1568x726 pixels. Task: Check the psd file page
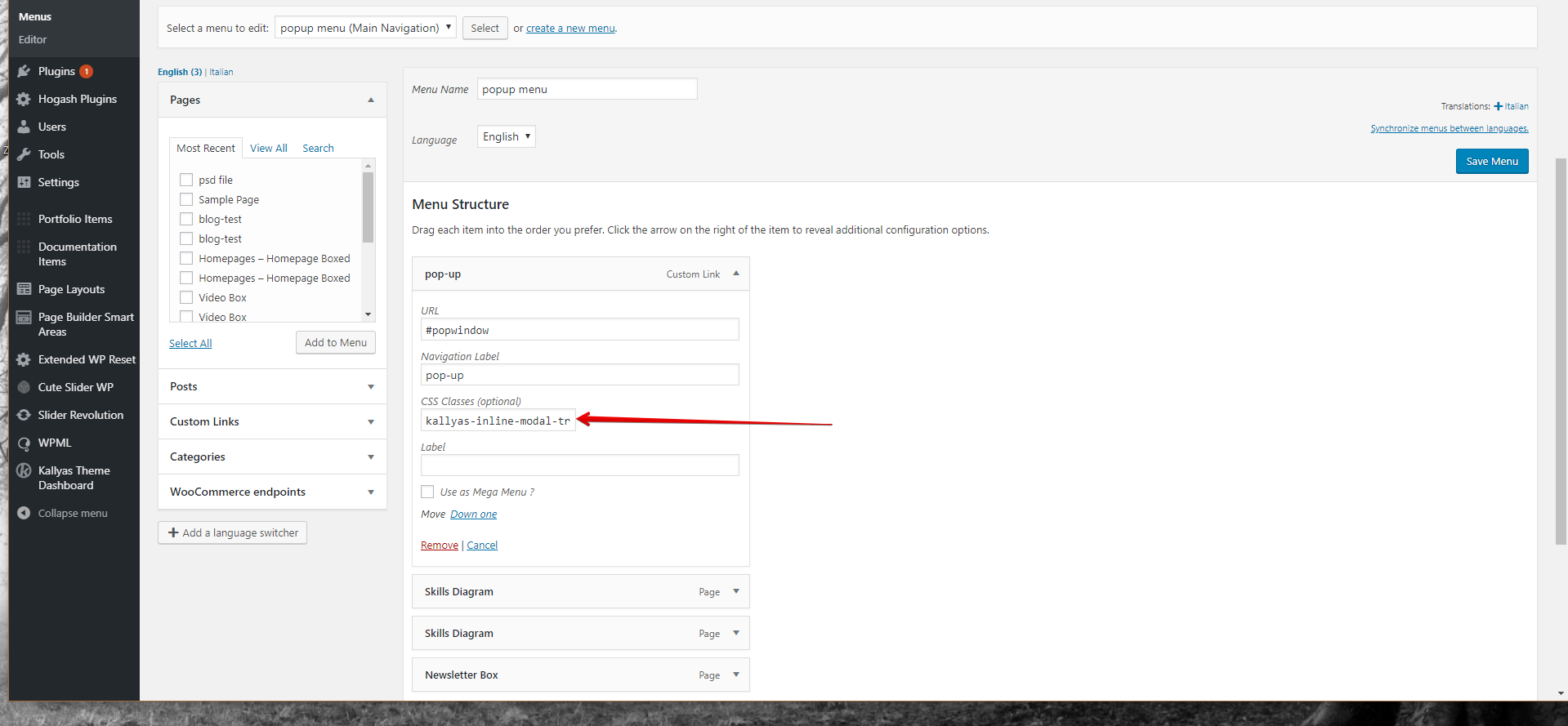pyautogui.click(x=186, y=180)
